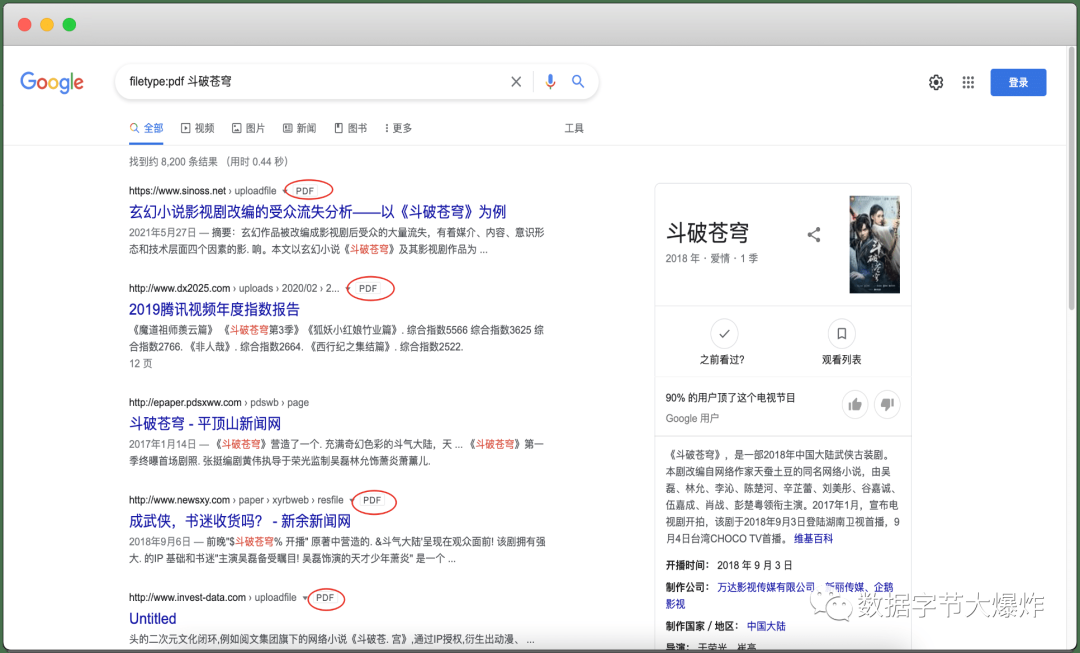Select the 全部 results tab
The width and height of the screenshot is (1080, 653).
coord(146,128)
